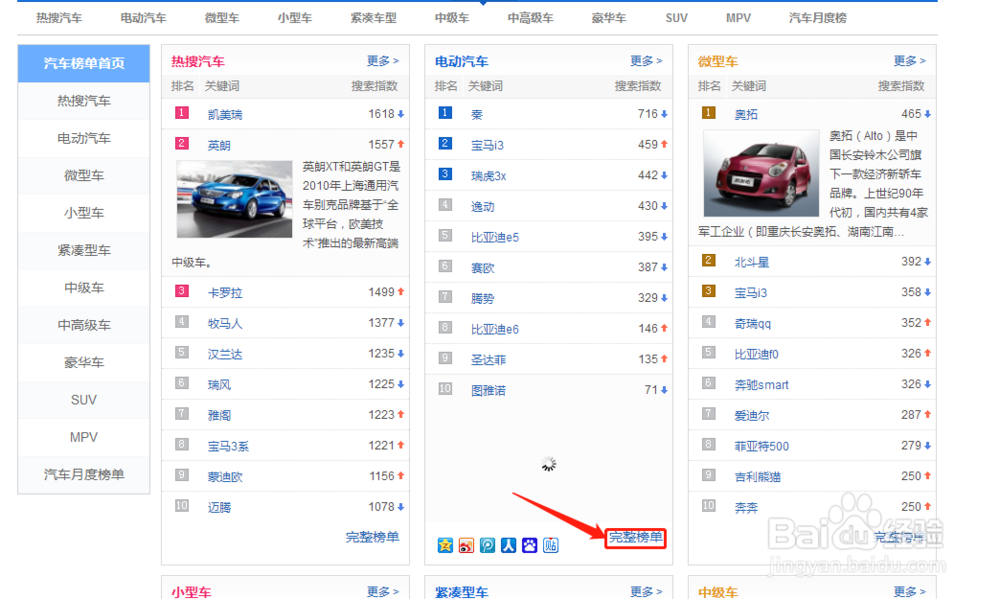
Task: Open the 图雅诺 keyword link
Action: tap(489, 390)
